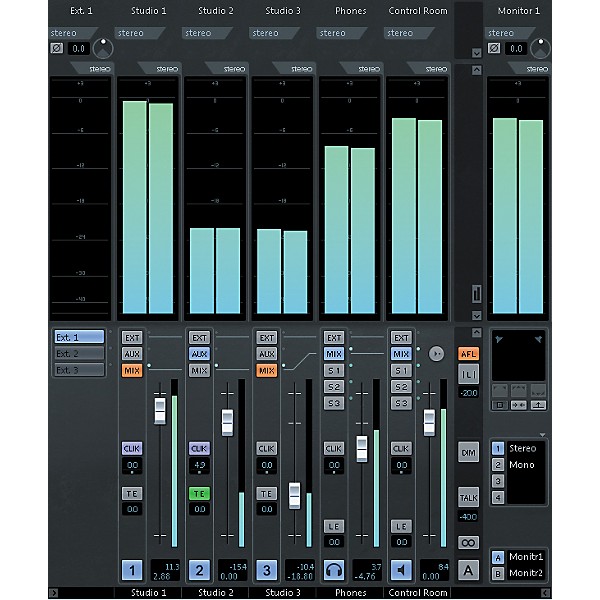Click the meter icon above the lower scroll arrow

(x=476, y=294)
